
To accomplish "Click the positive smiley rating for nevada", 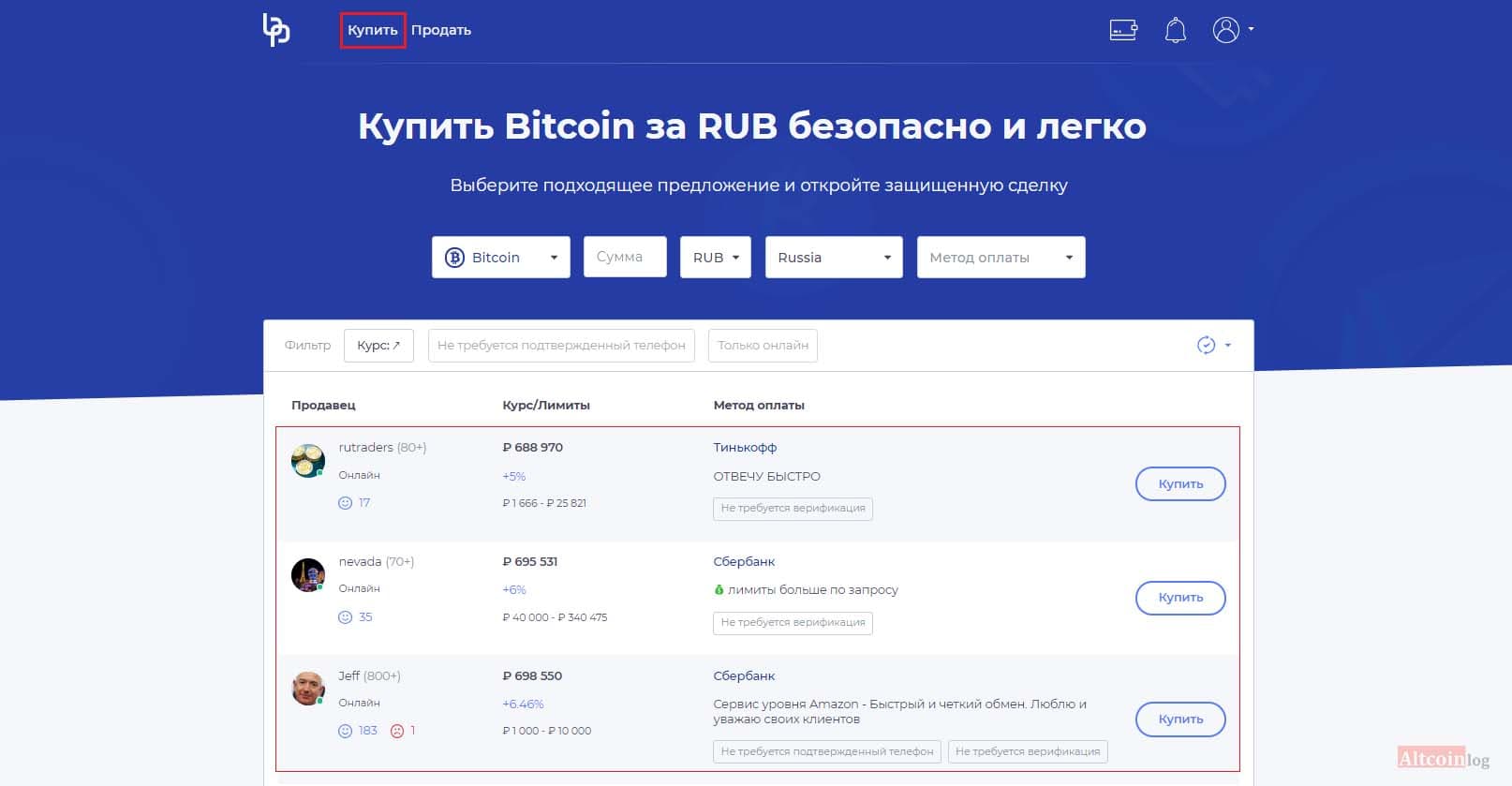I will [x=345, y=617].
